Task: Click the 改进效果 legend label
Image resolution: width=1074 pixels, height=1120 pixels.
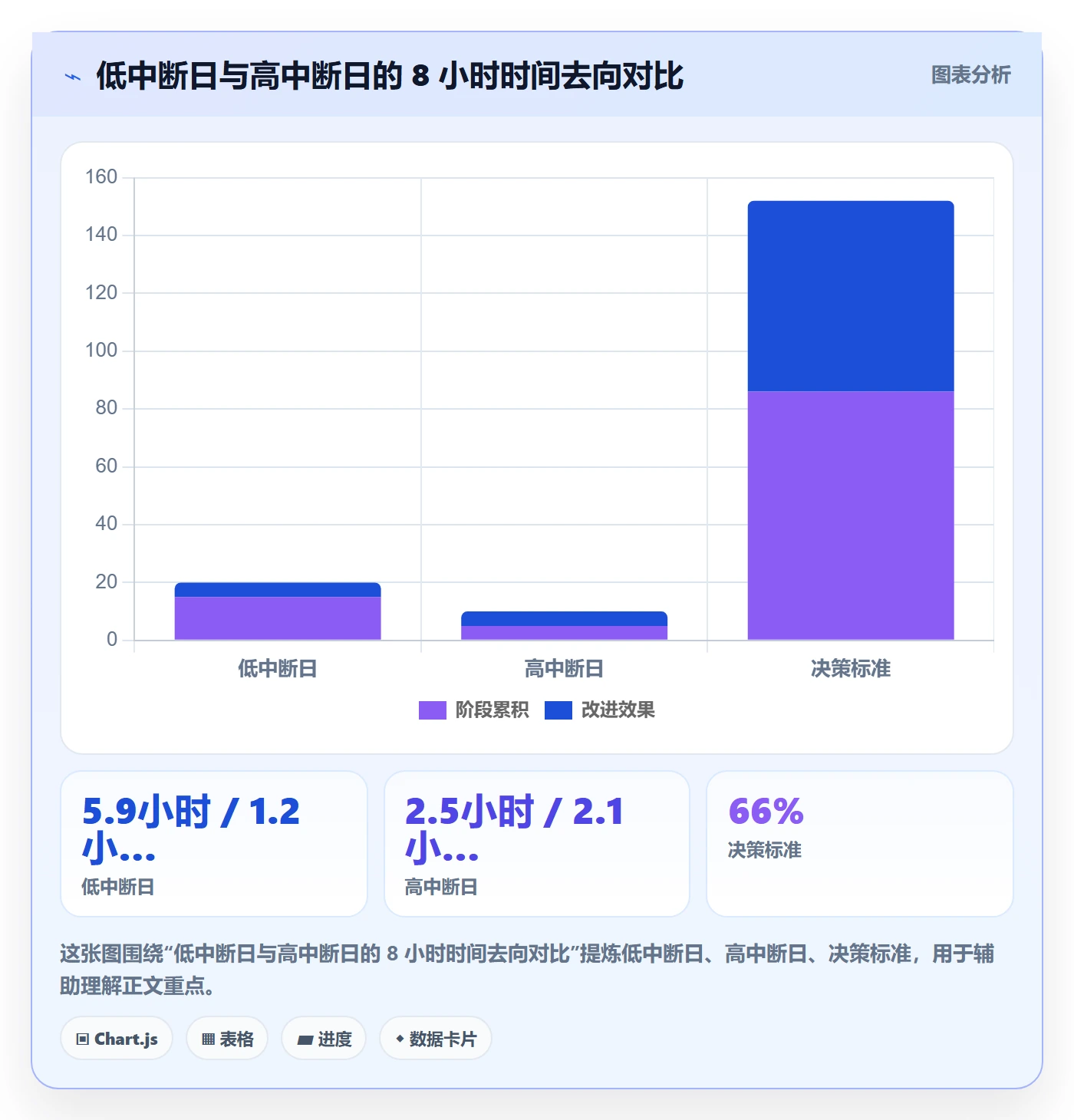Action: [618, 710]
